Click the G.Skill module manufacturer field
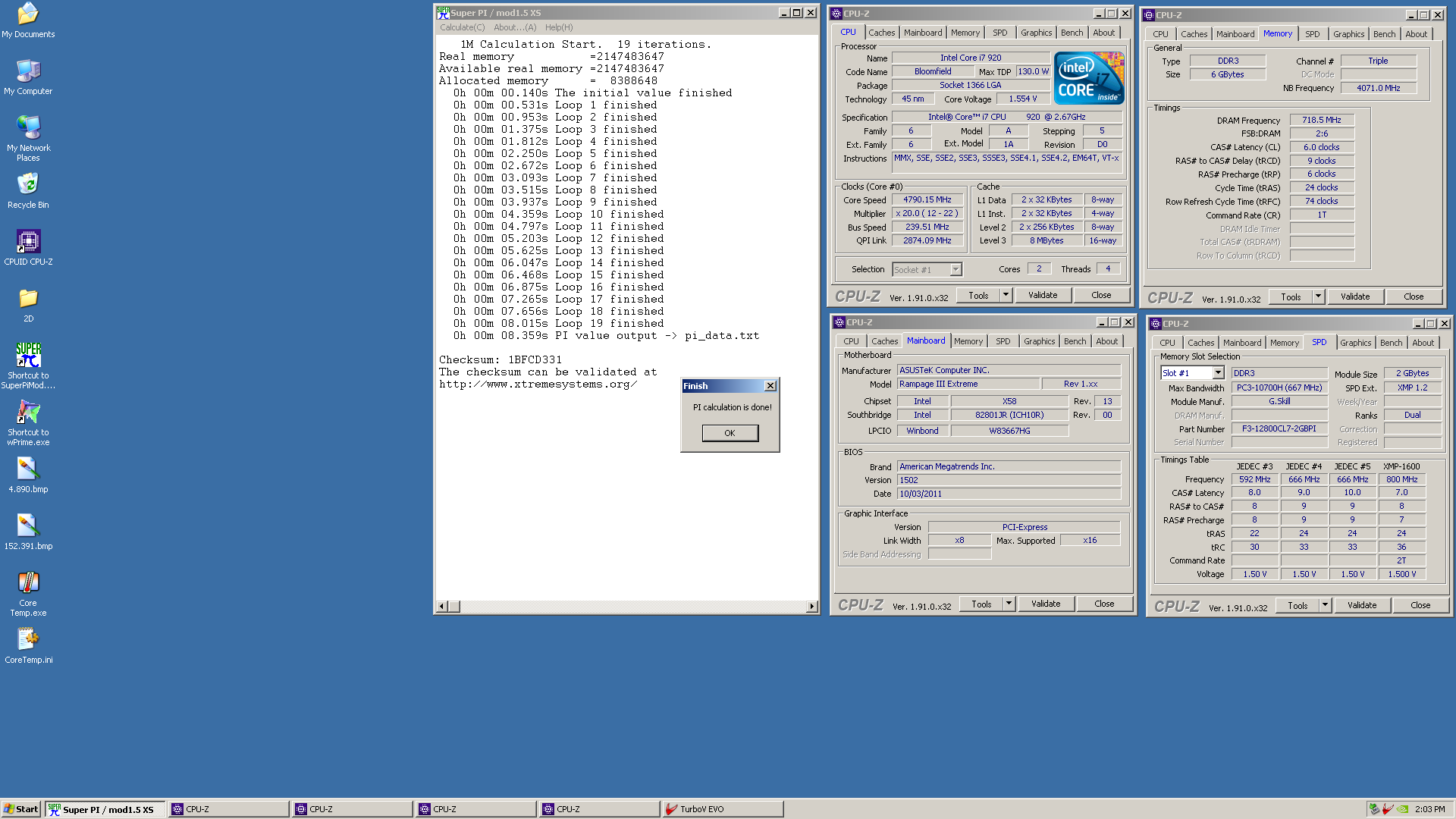The image size is (1456, 819). click(x=1279, y=401)
